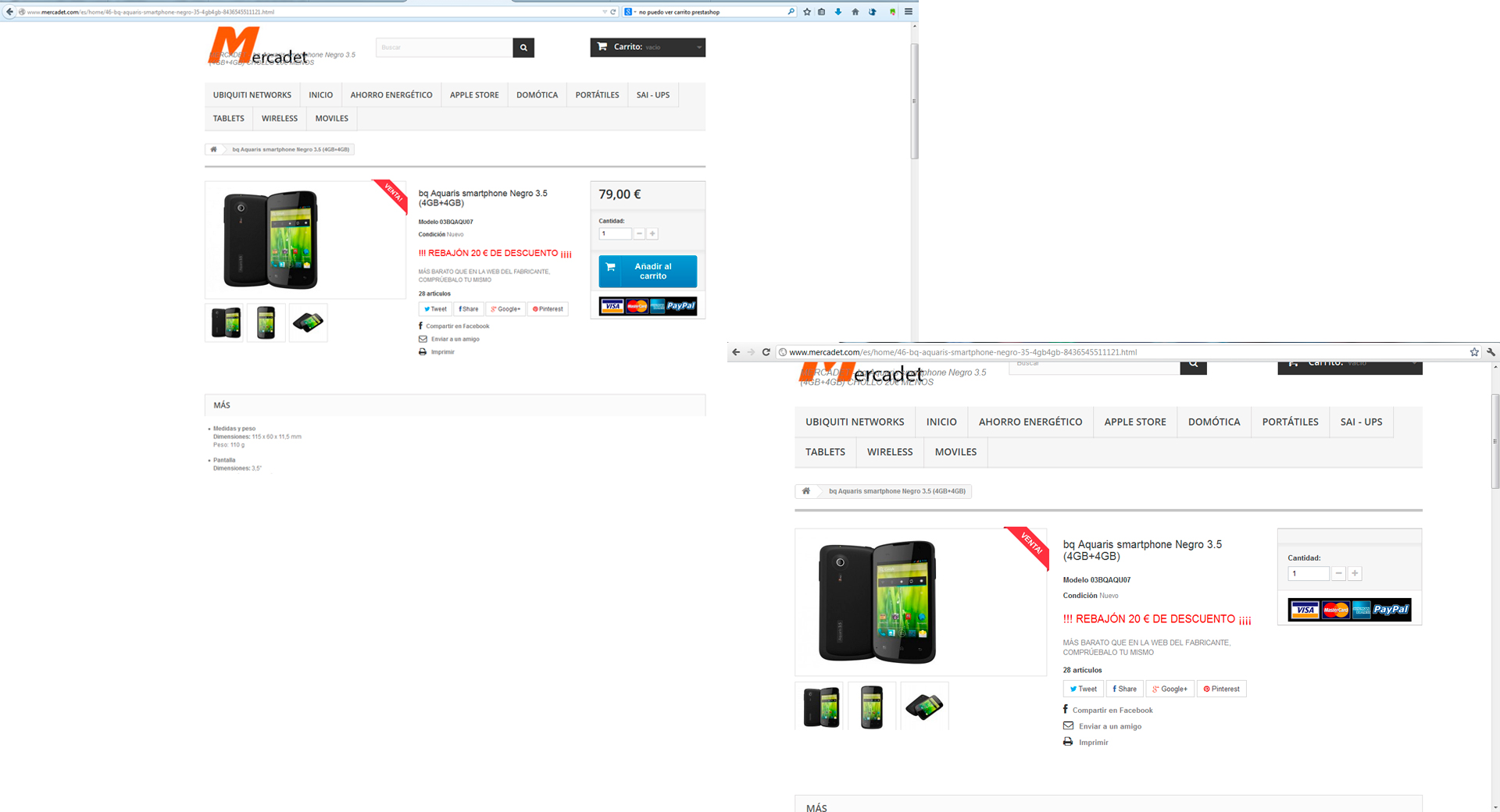
Task: Click Pinterest button in Firefox page
Action: (548, 309)
